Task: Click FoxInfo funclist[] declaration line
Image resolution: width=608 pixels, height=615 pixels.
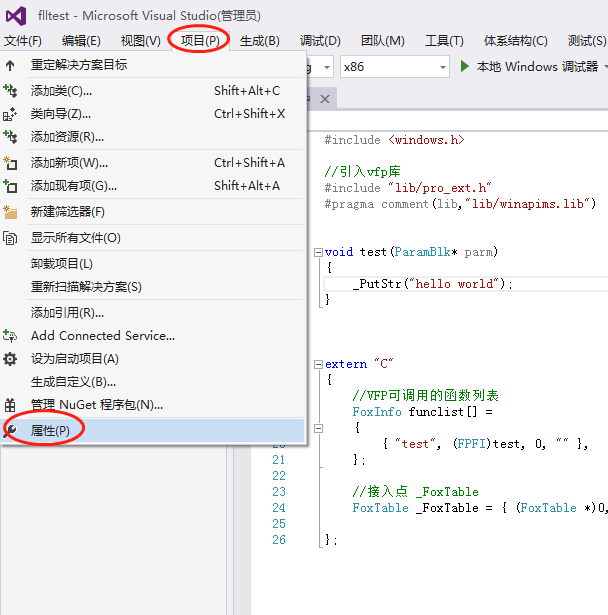Action: click(422, 412)
